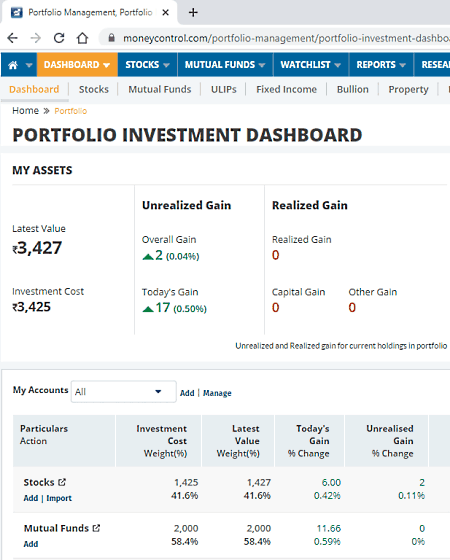Click the browser address bar URL
450x560 pixels.
(286, 38)
